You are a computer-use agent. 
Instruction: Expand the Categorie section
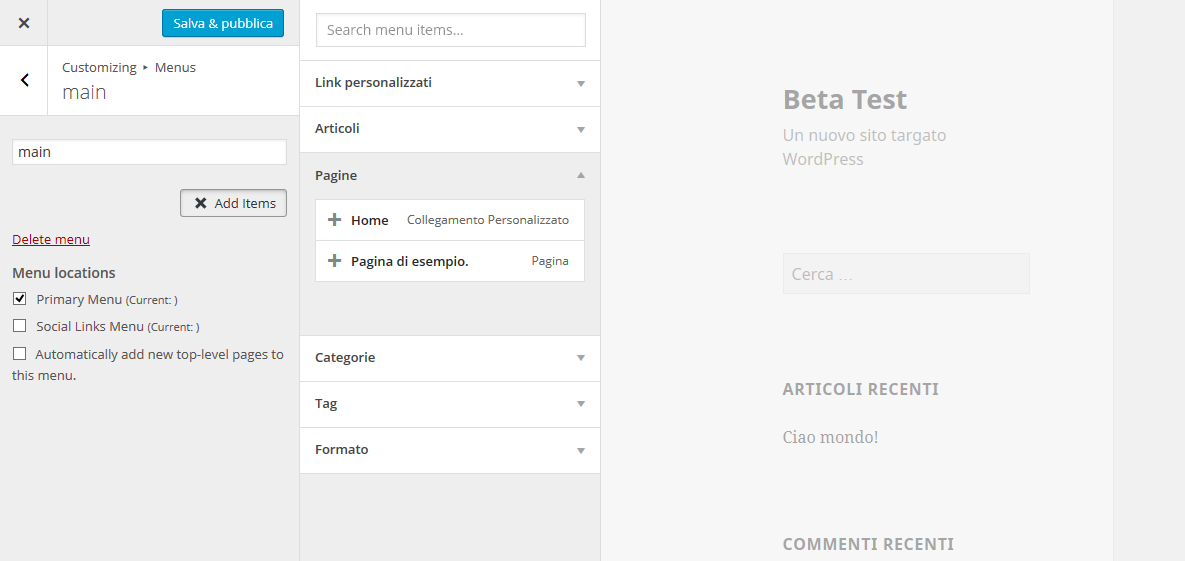pyautogui.click(x=580, y=358)
